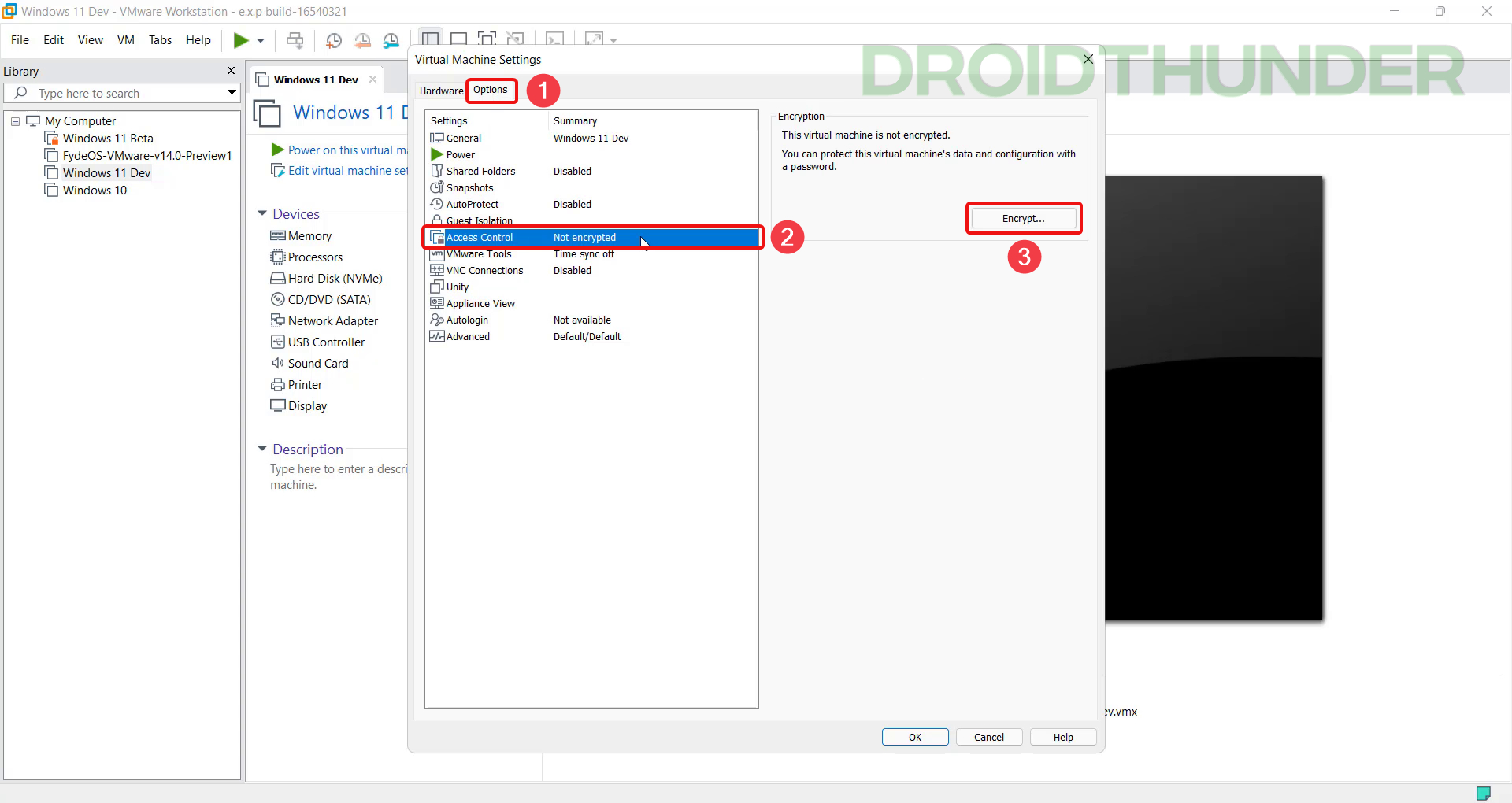Collapse the My Computer tree node

click(15, 121)
